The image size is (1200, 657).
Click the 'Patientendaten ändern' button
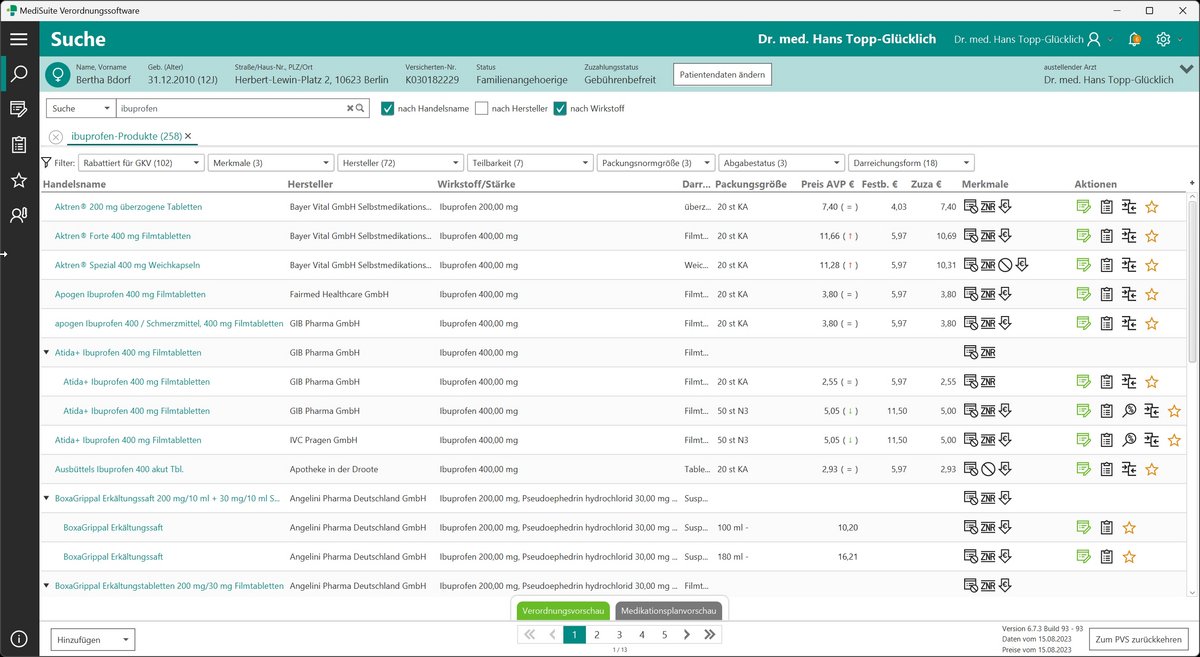coord(722,74)
